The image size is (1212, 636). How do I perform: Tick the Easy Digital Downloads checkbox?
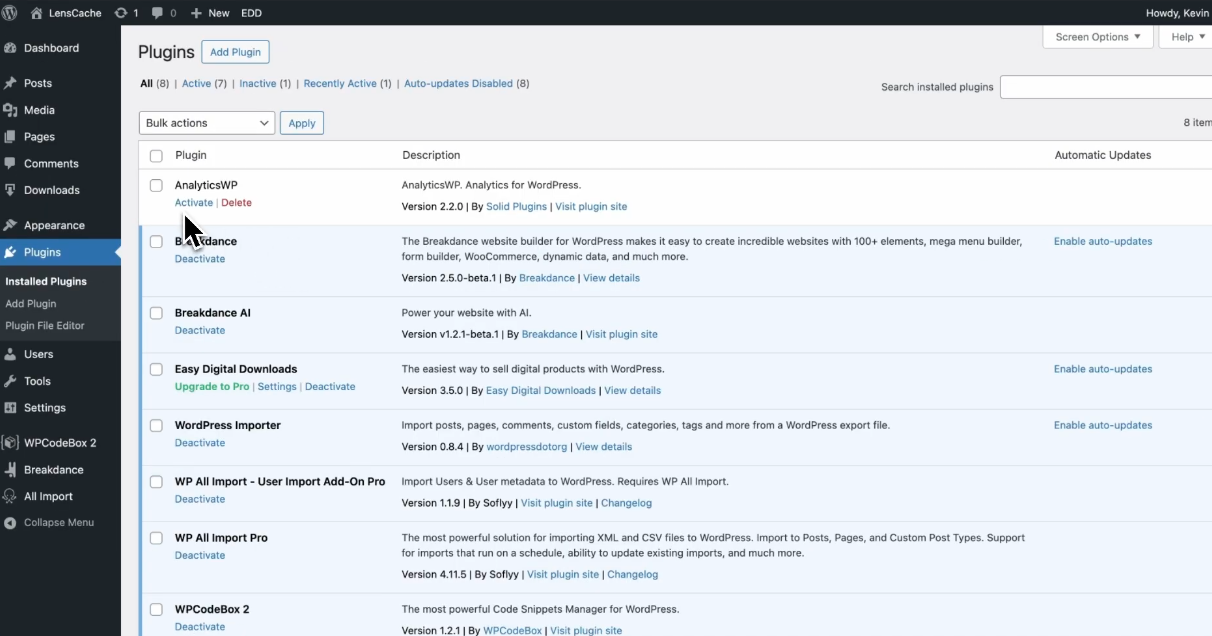(156, 369)
